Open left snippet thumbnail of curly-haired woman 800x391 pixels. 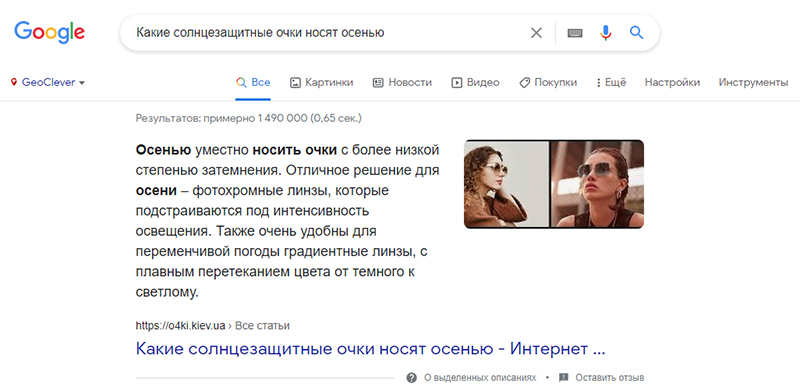click(x=506, y=184)
